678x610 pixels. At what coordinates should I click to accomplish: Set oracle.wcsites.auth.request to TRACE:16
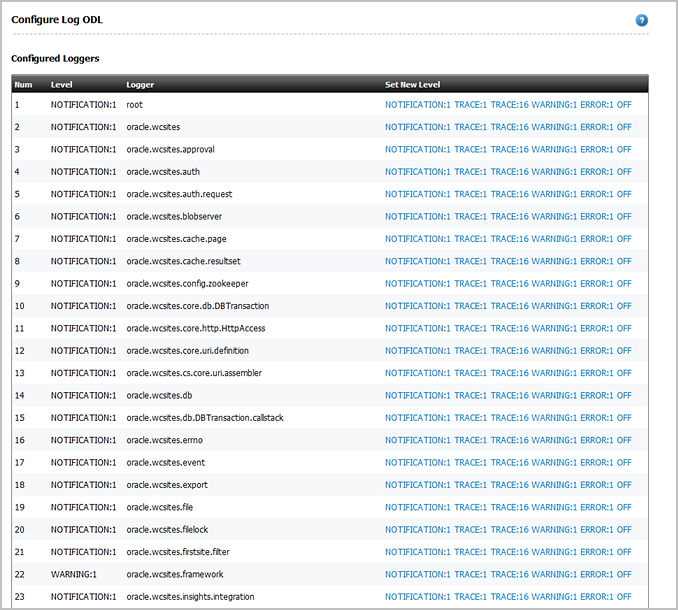tap(509, 194)
